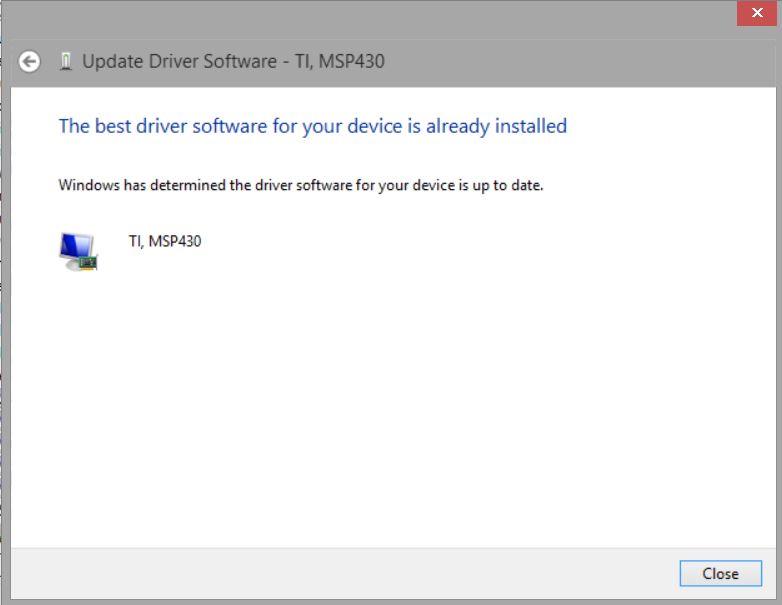
Task: Click the green circuit card on the device icon
Action: tap(89, 263)
